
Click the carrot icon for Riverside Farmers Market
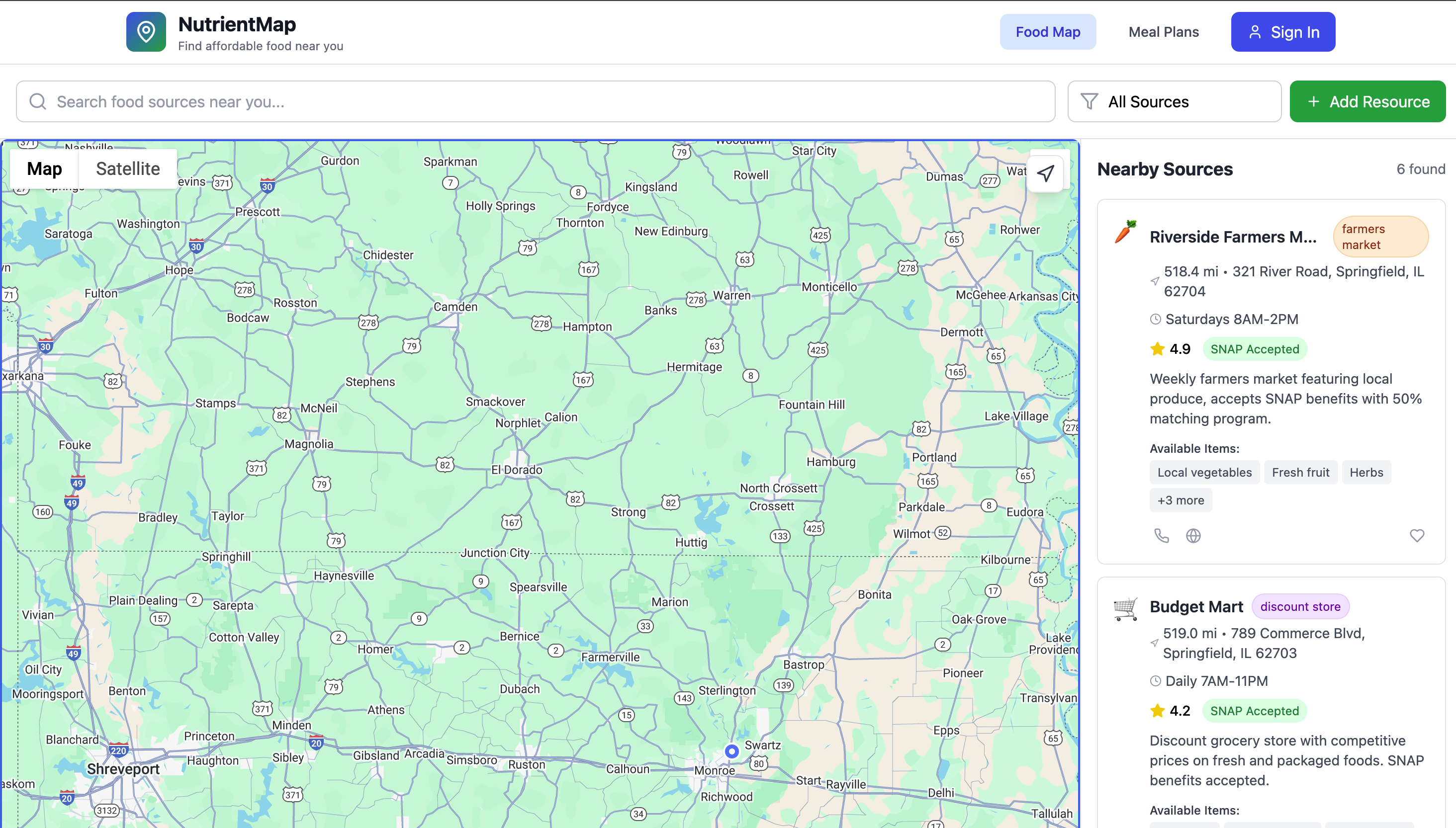pos(1125,232)
